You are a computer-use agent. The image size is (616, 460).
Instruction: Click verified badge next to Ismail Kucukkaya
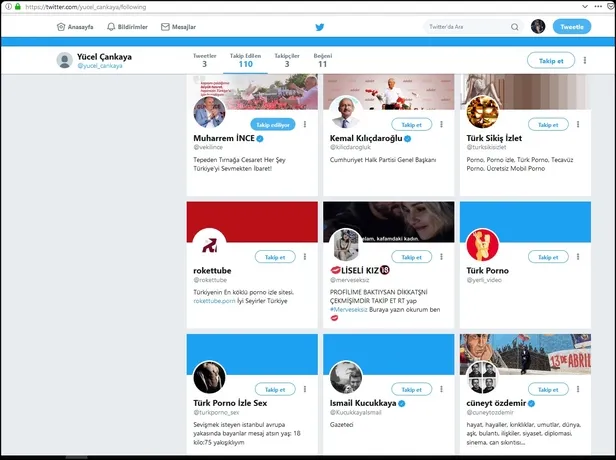(402, 403)
